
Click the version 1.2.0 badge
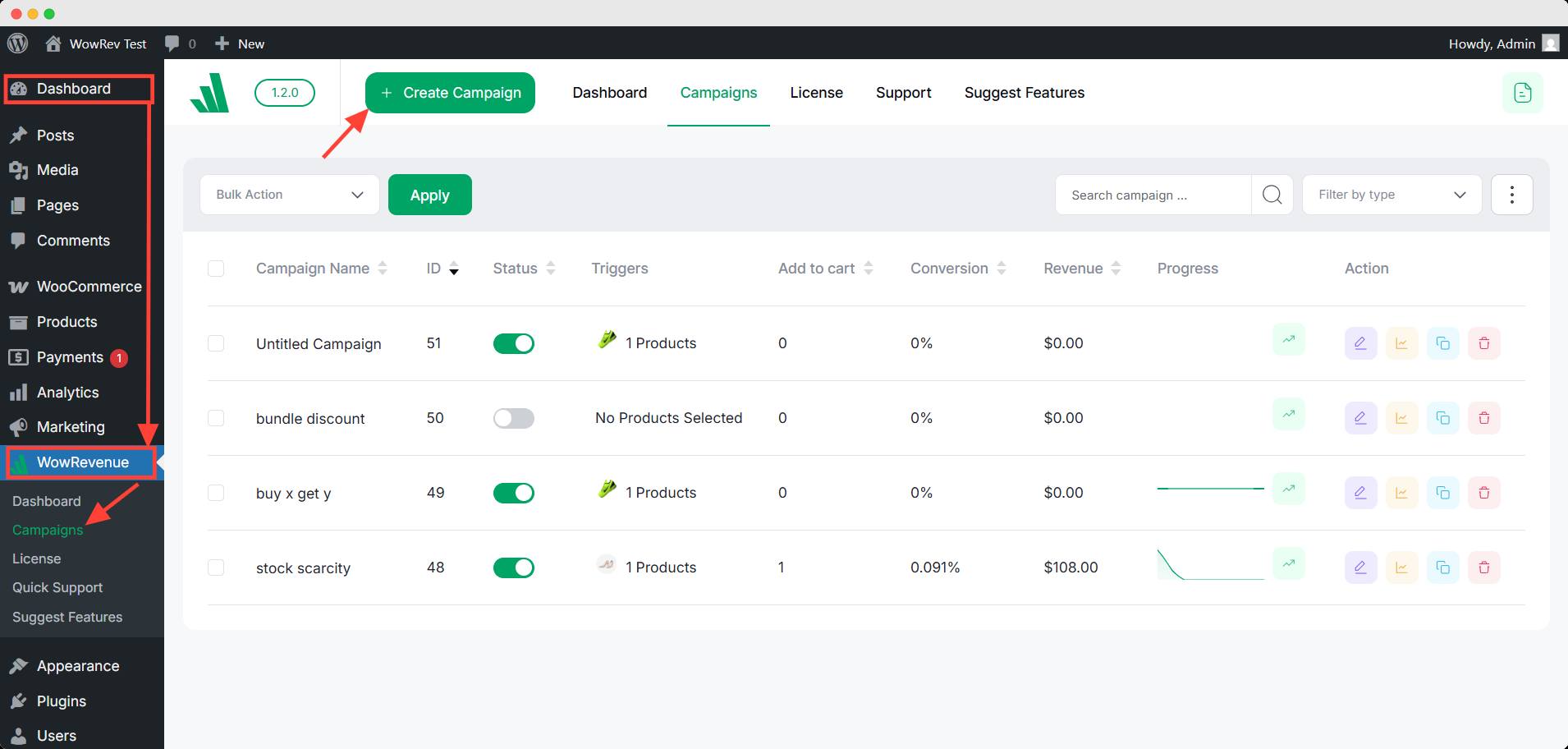[x=285, y=93]
